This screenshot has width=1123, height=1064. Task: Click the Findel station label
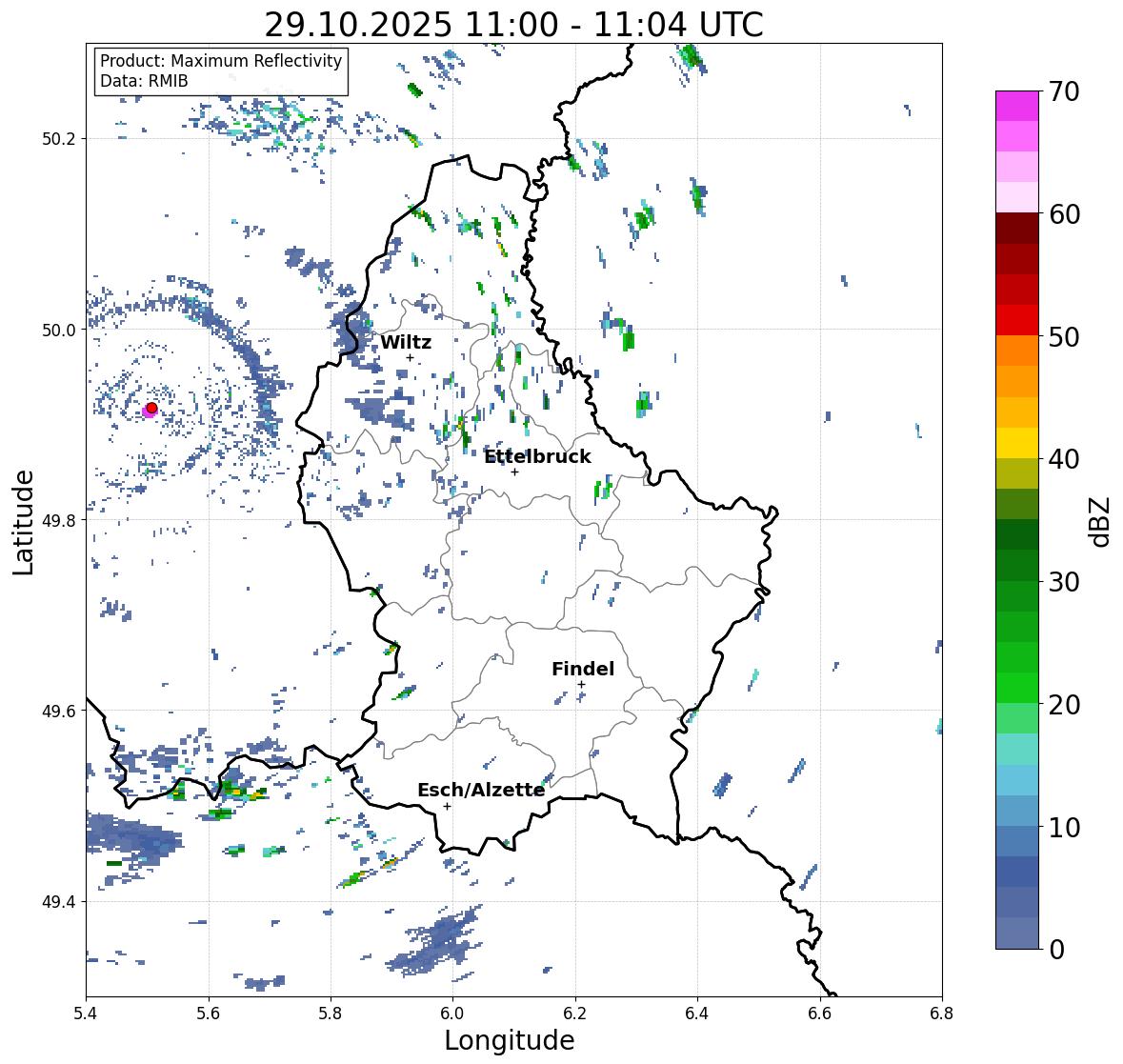582,669
